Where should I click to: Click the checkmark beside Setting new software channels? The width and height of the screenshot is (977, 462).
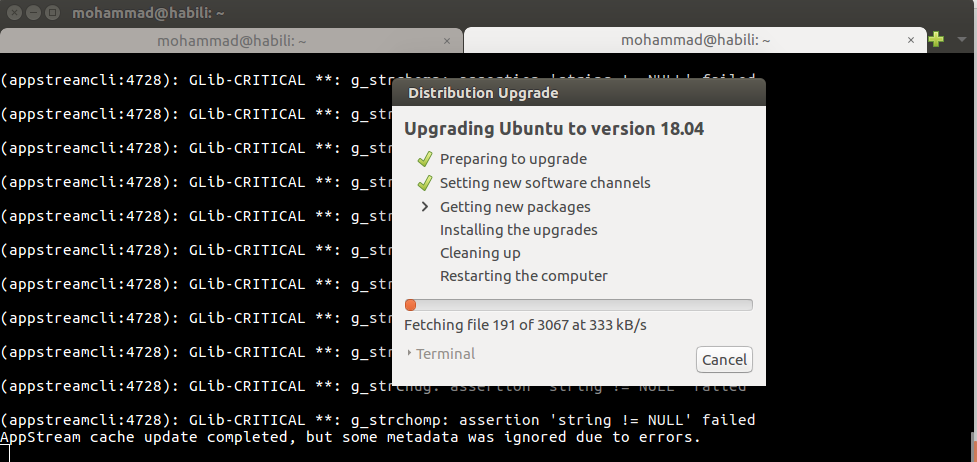[x=424, y=183]
